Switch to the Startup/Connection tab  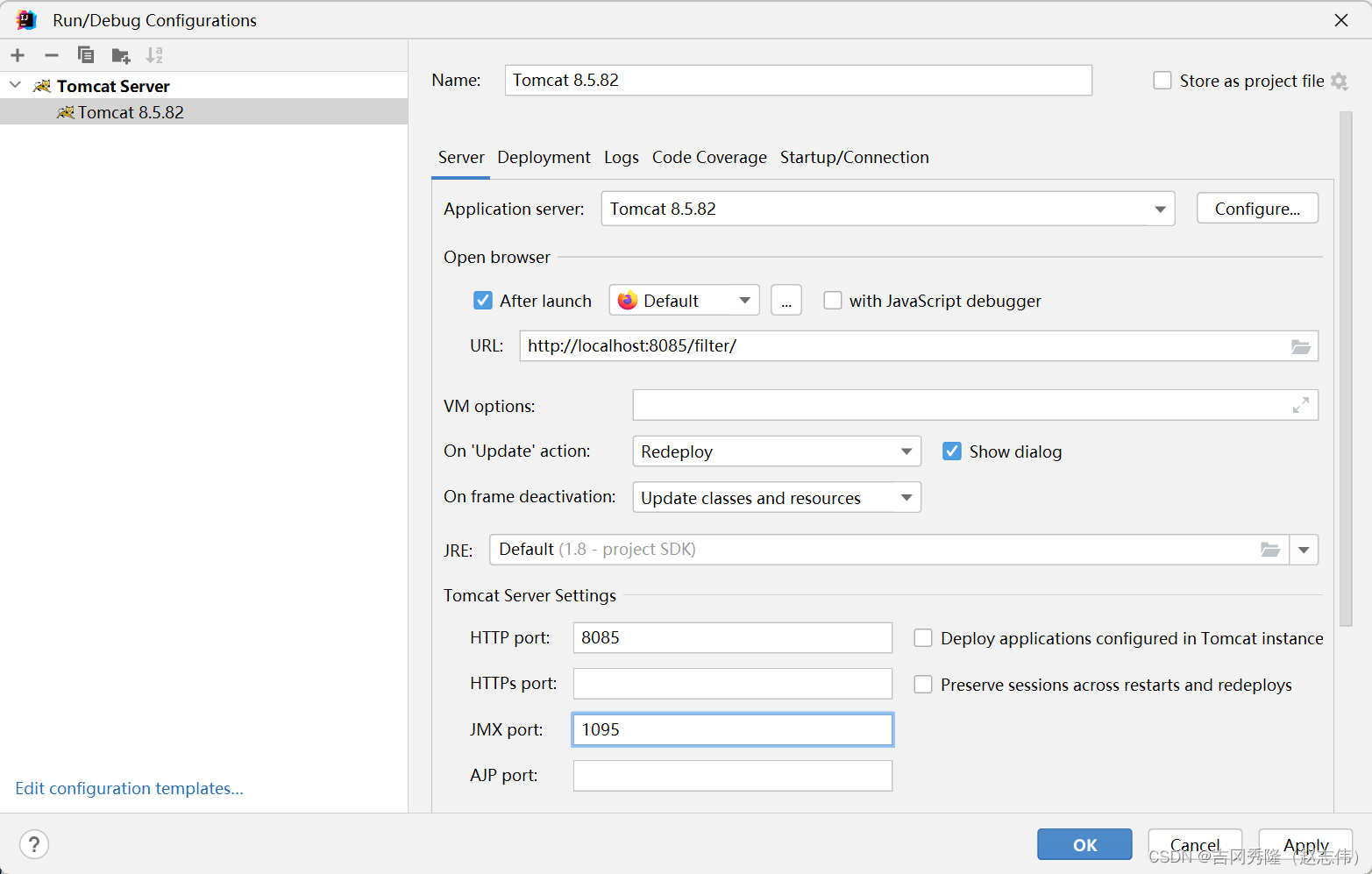pyautogui.click(x=855, y=158)
